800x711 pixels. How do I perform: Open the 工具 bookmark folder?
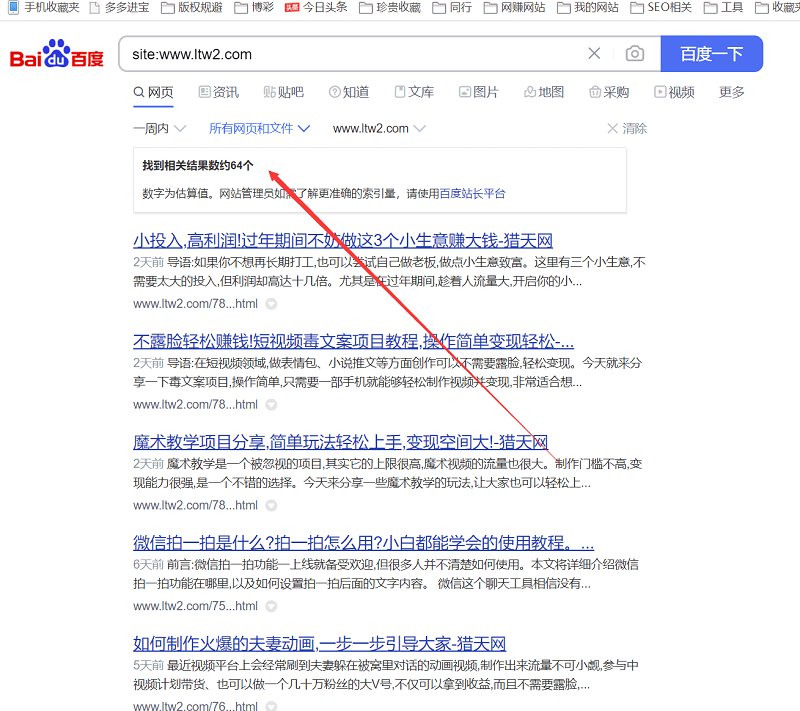(723, 8)
